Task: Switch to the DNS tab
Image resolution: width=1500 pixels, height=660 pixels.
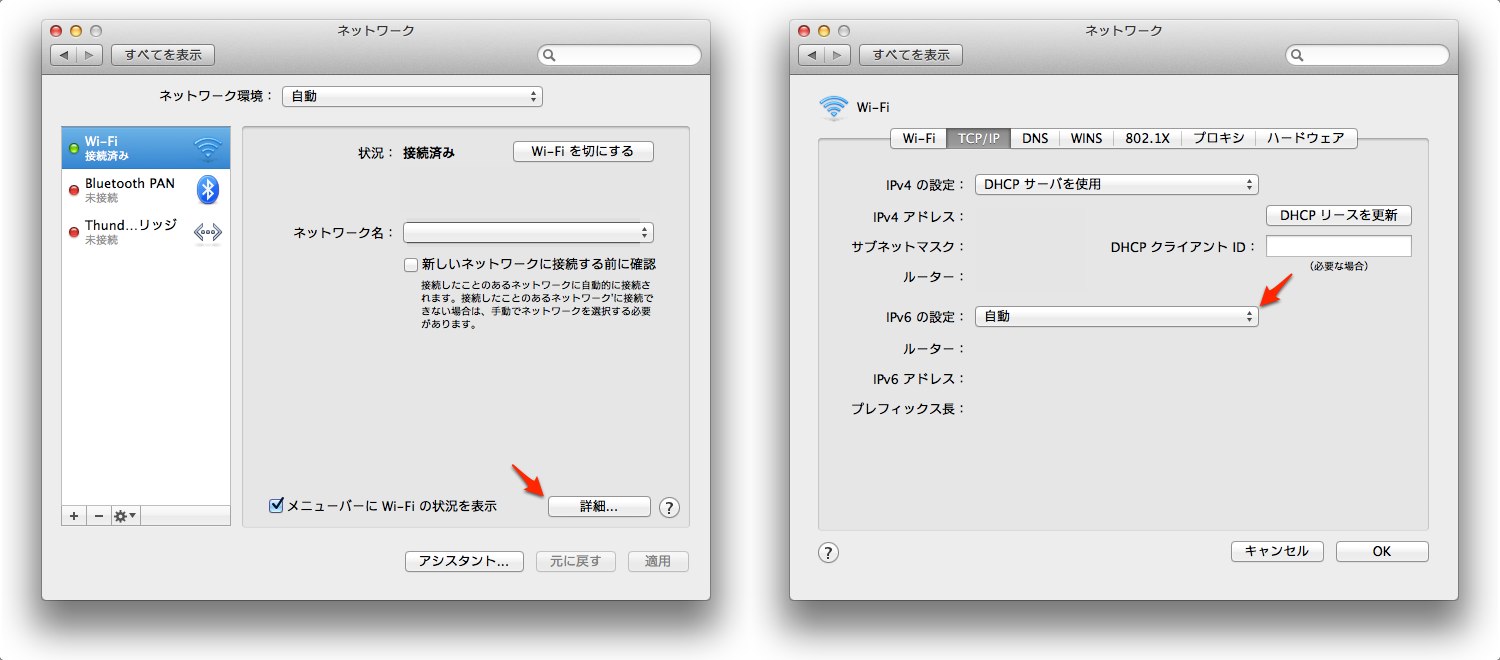Action: coord(1035,138)
